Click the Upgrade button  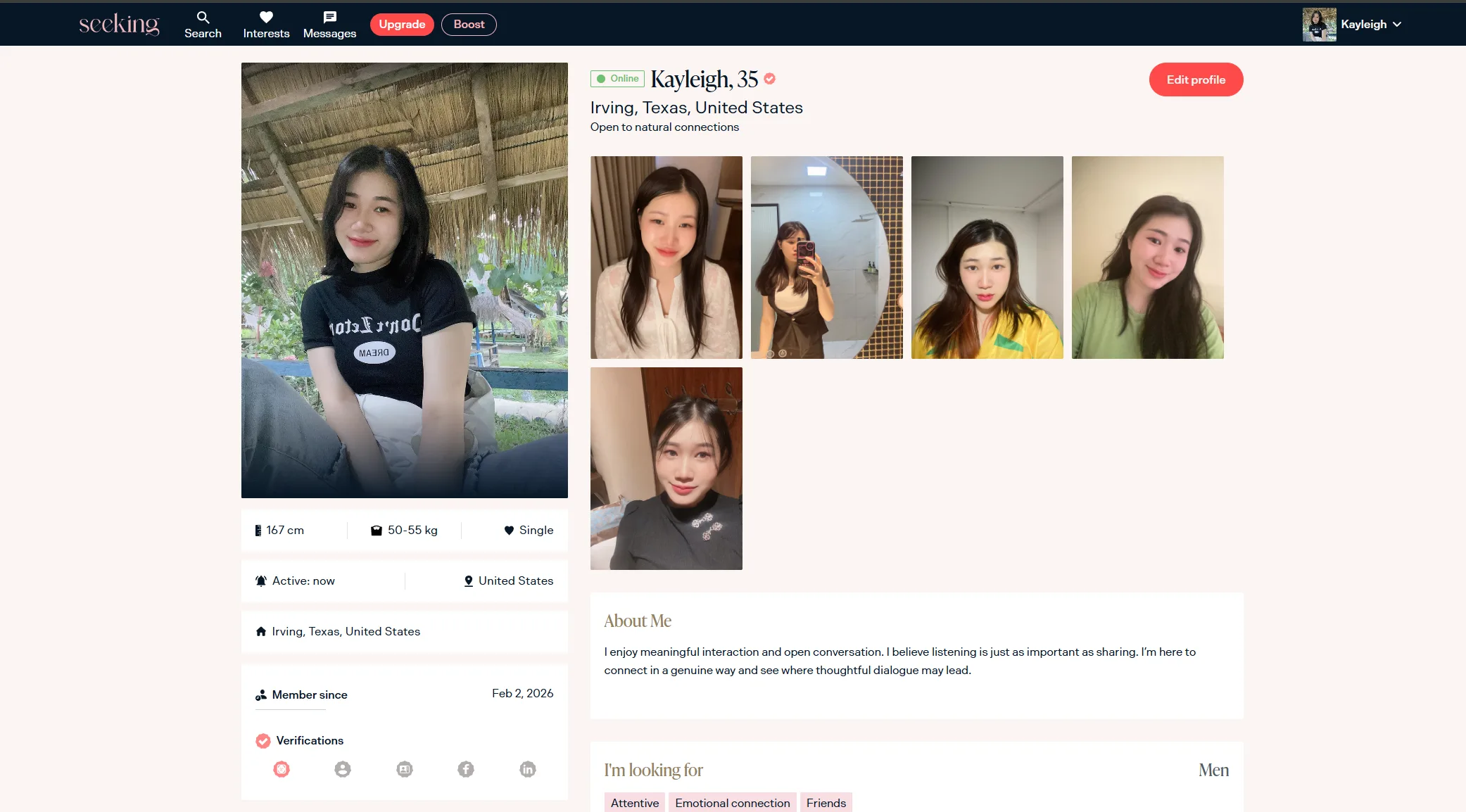tap(402, 25)
